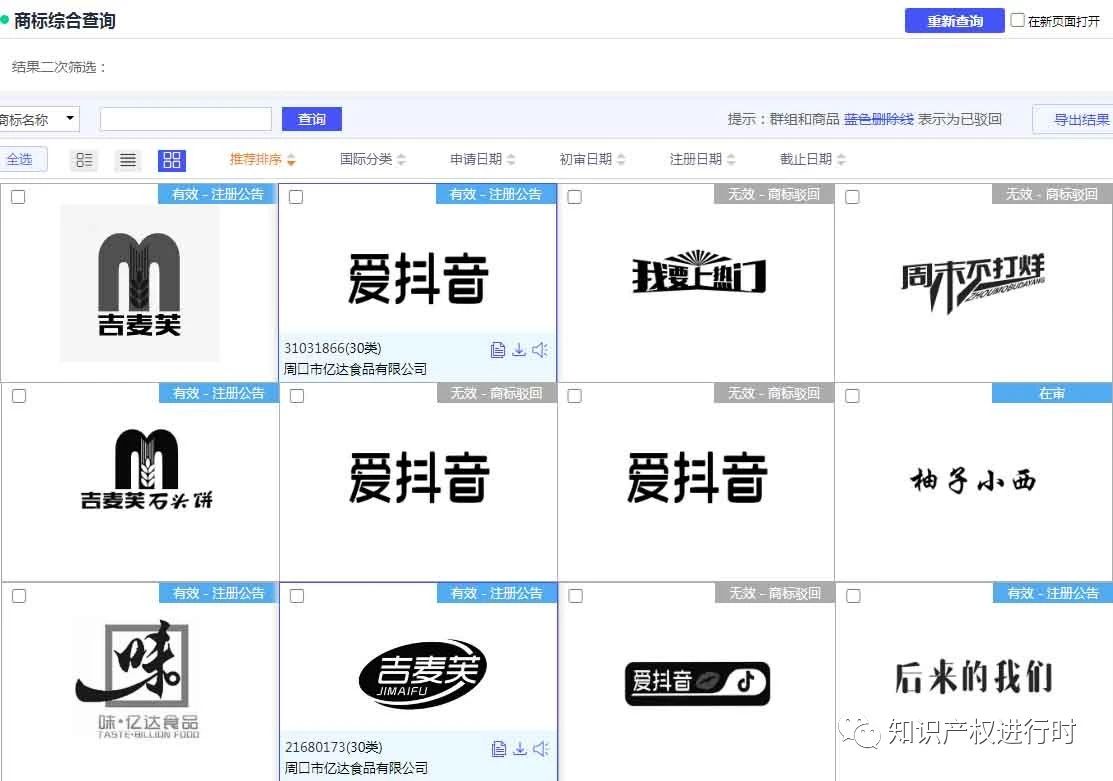Sort results by 初审日期

click(592, 159)
